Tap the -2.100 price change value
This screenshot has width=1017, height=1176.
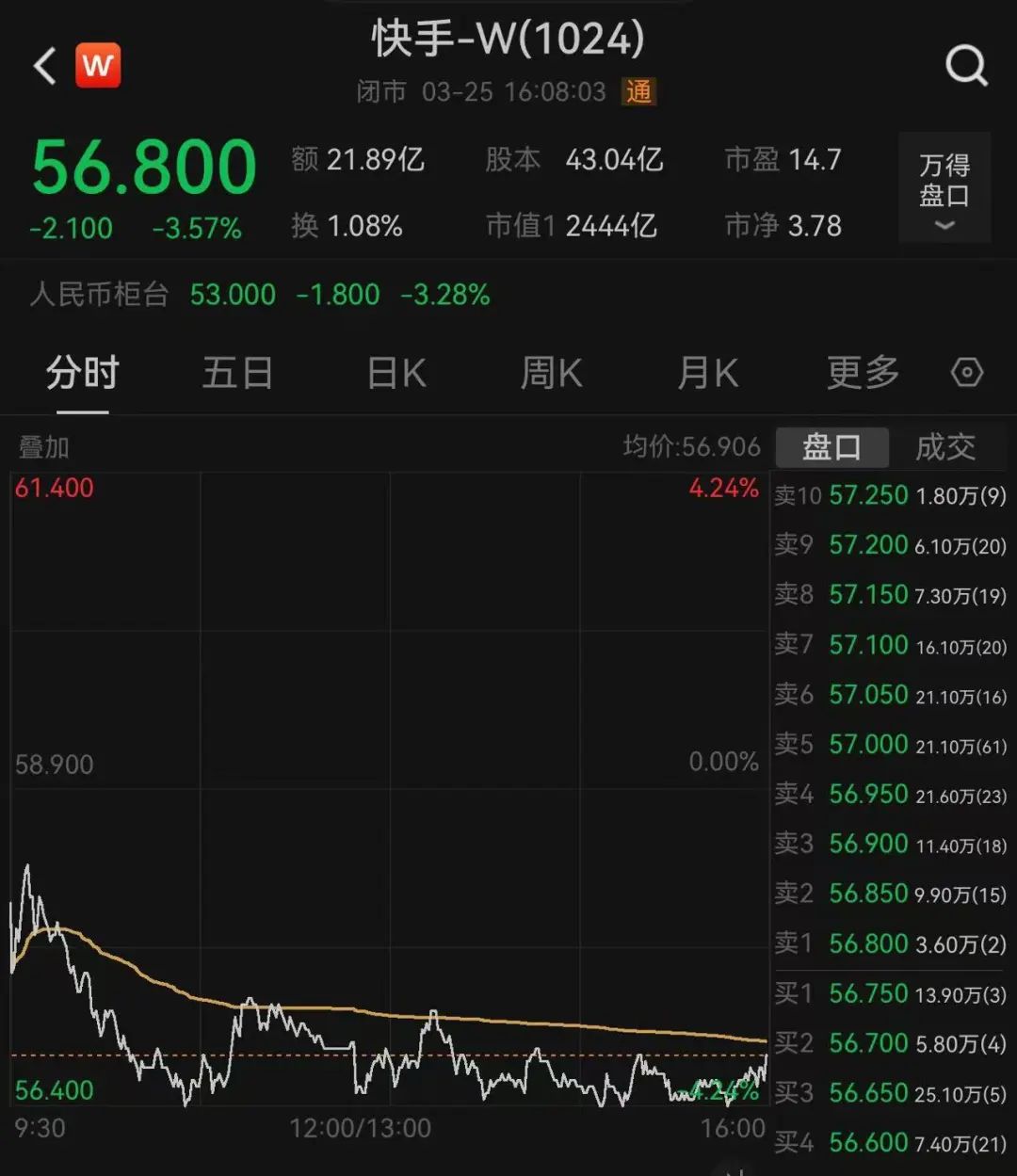71,229
